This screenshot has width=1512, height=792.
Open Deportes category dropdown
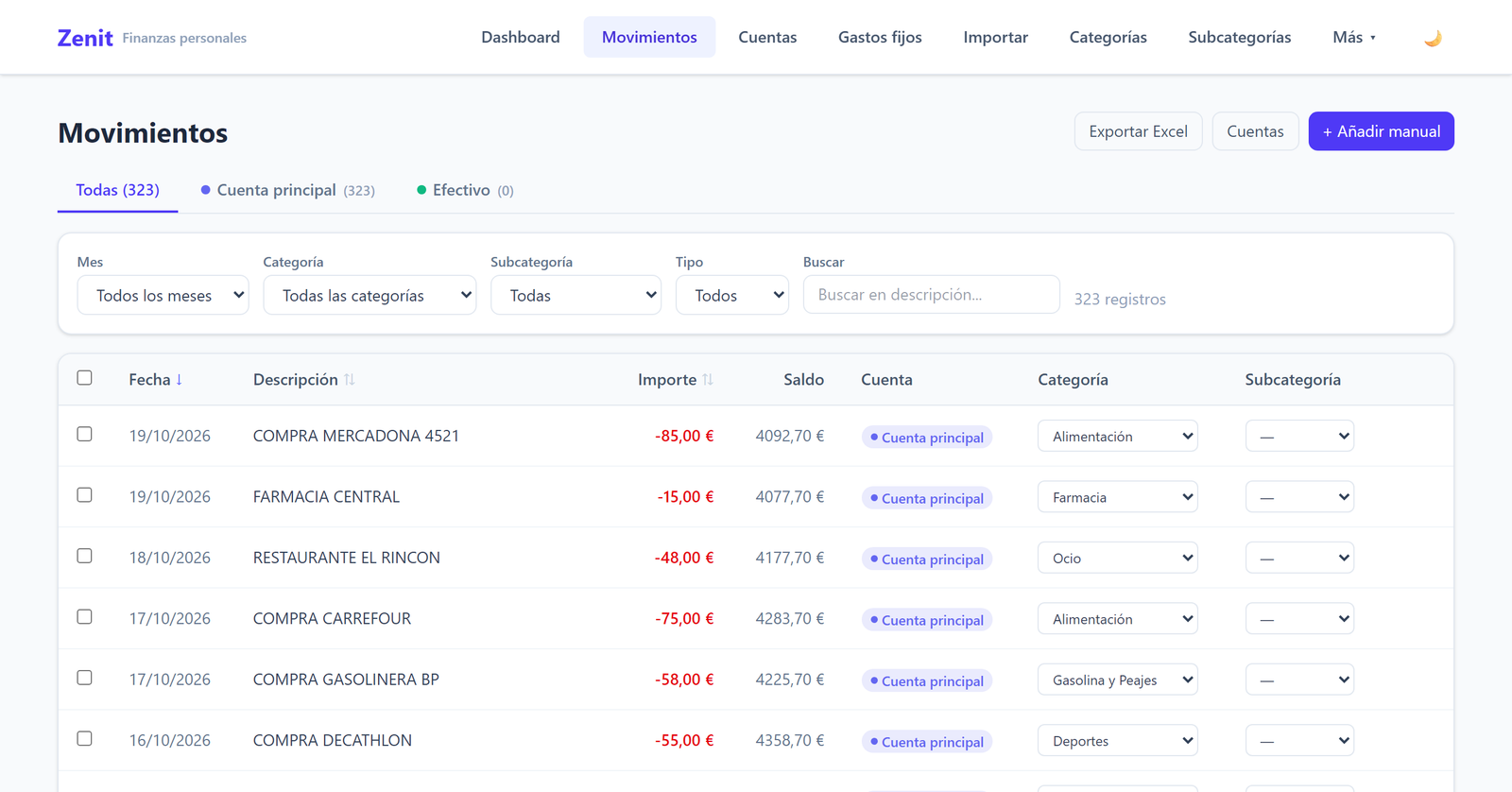[1118, 741]
